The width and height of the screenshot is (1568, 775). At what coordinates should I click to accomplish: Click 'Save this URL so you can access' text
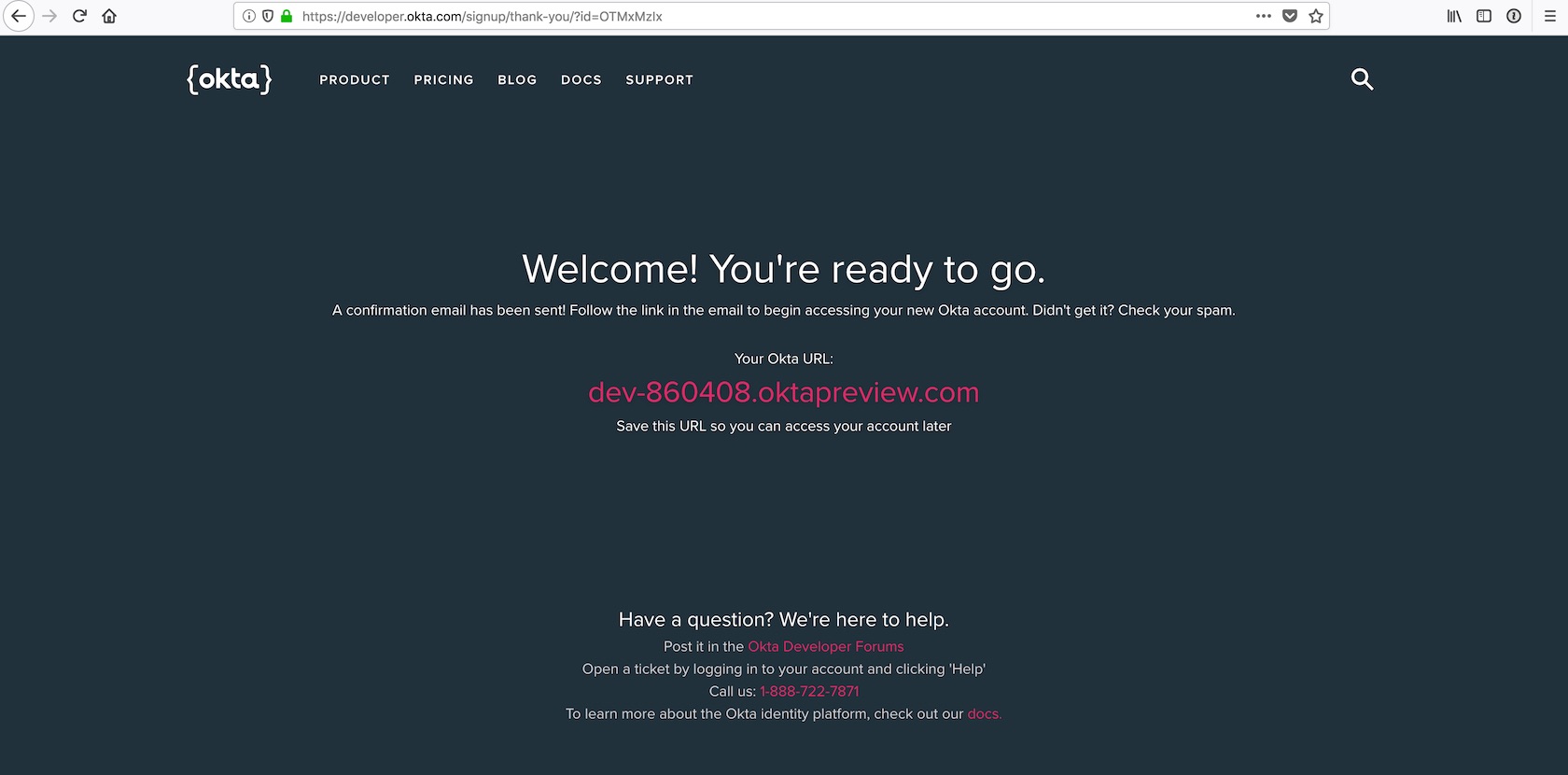click(x=784, y=426)
